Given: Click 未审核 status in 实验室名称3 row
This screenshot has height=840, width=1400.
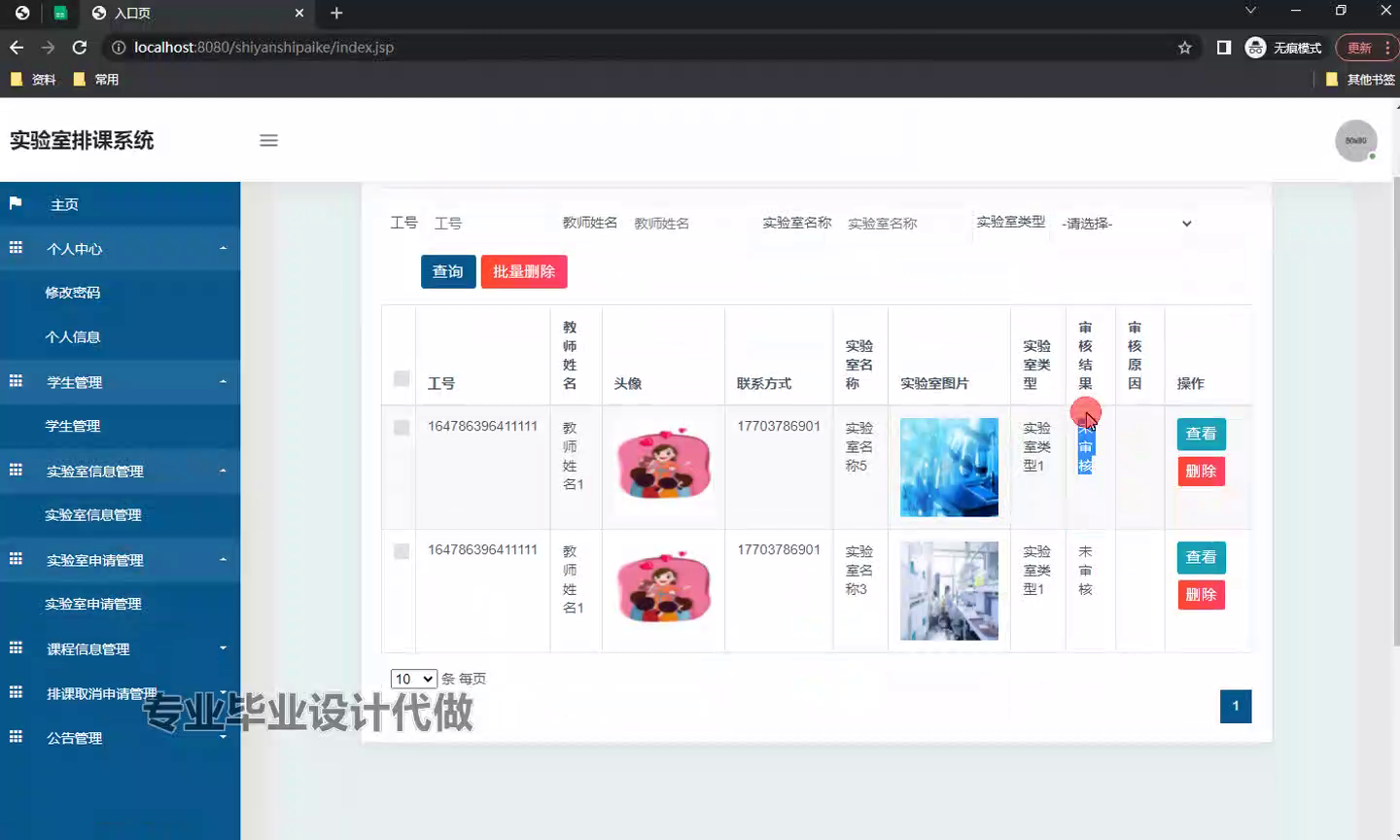Looking at the screenshot, I should pyautogui.click(x=1085, y=570).
